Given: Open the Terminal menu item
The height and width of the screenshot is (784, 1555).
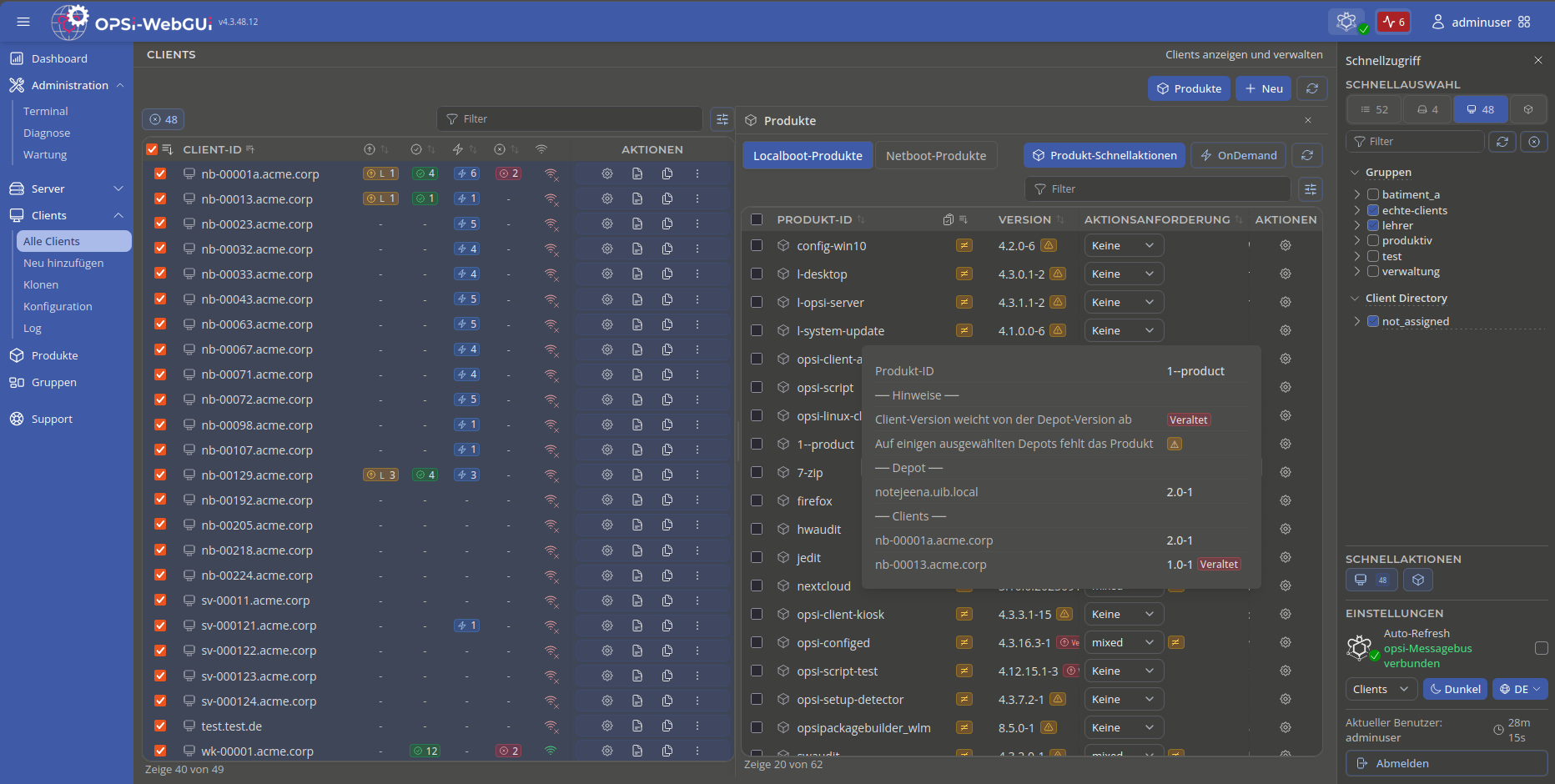Looking at the screenshot, I should (x=46, y=111).
